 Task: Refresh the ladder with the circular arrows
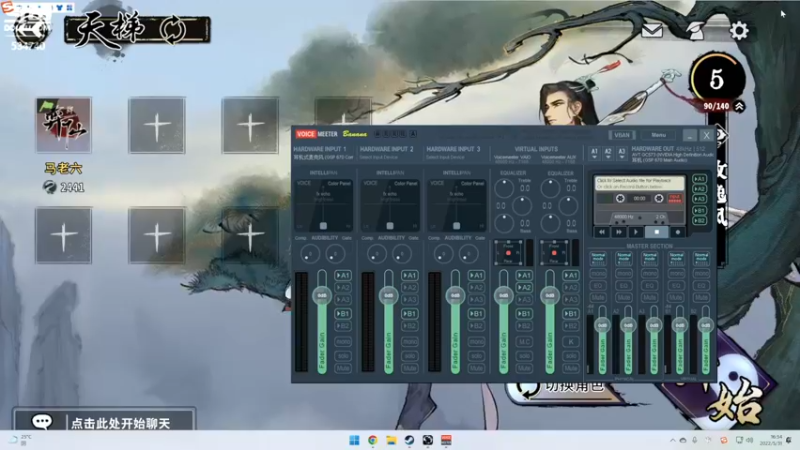tap(173, 29)
